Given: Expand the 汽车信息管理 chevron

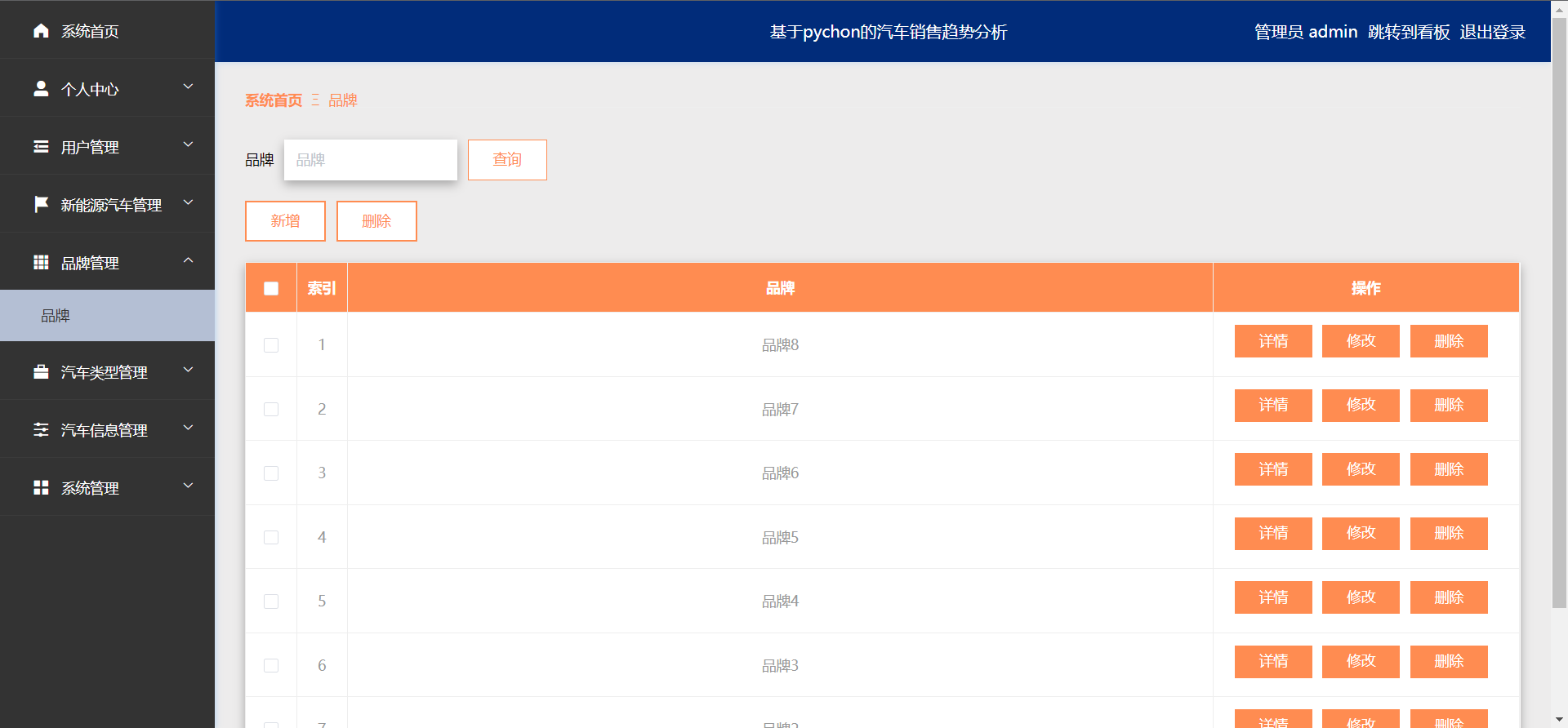Looking at the screenshot, I should pos(188,428).
